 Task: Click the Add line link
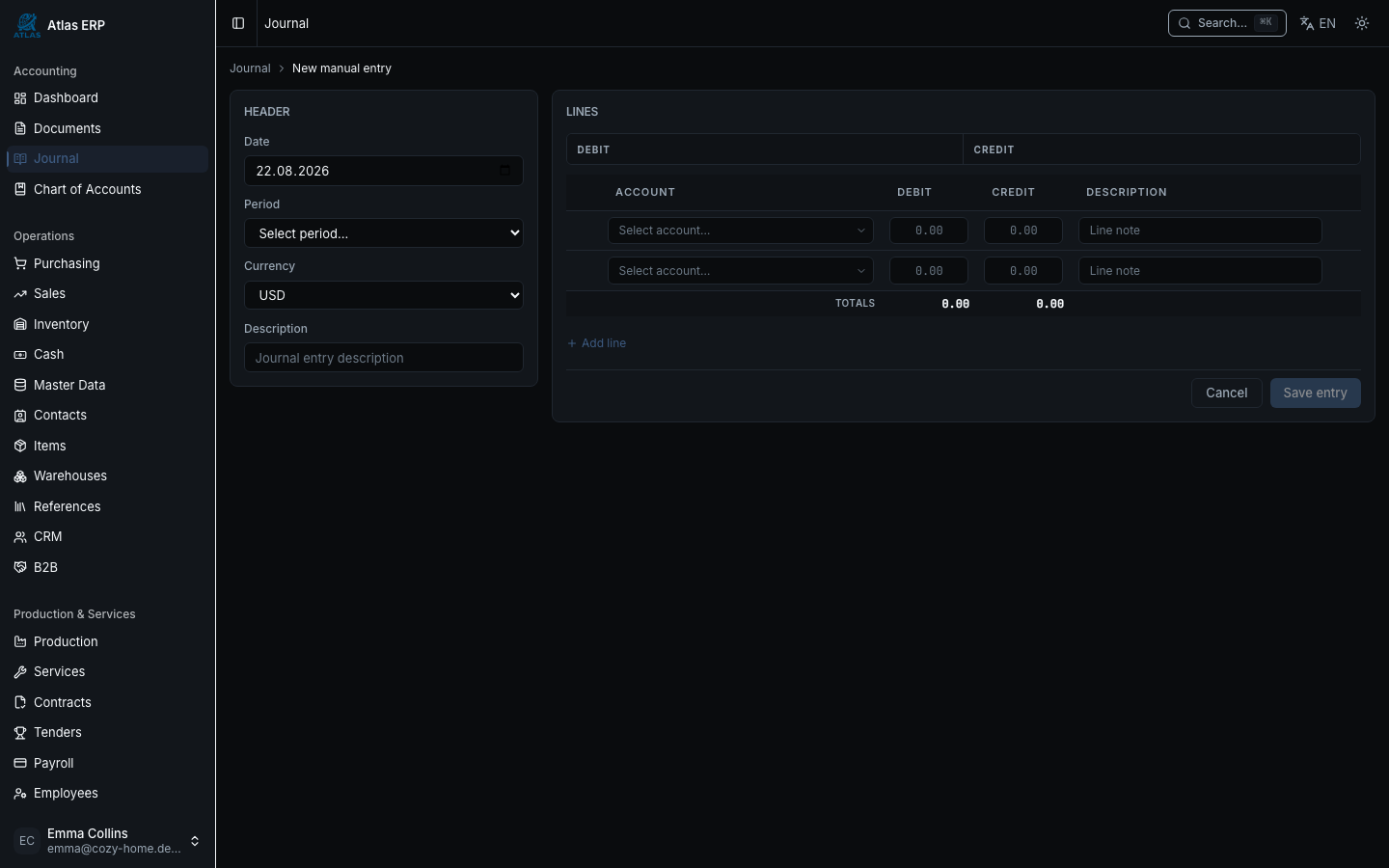click(596, 343)
